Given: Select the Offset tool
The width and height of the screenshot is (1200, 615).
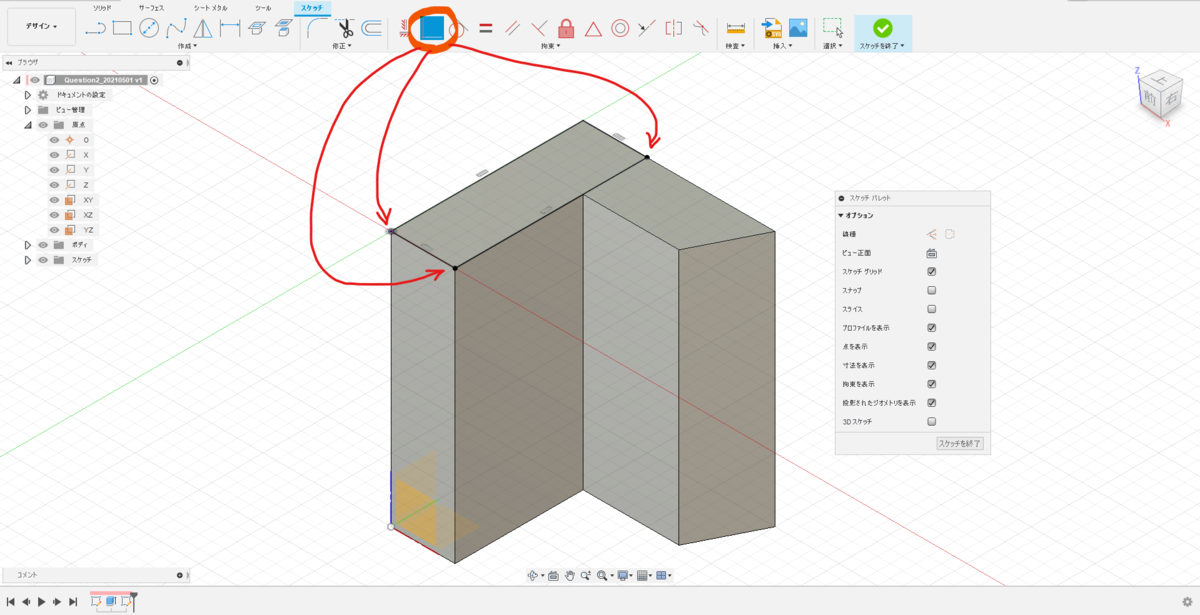Looking at the screenshot, I should coord(371,28).
